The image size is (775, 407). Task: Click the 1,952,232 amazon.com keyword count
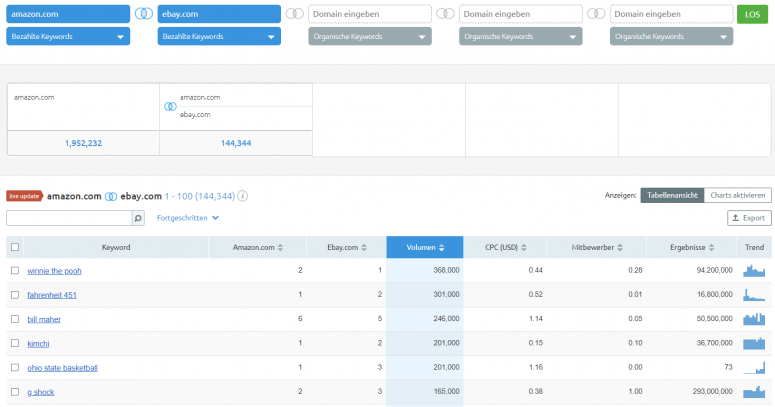pyautogui.click(x=83, y=143)
